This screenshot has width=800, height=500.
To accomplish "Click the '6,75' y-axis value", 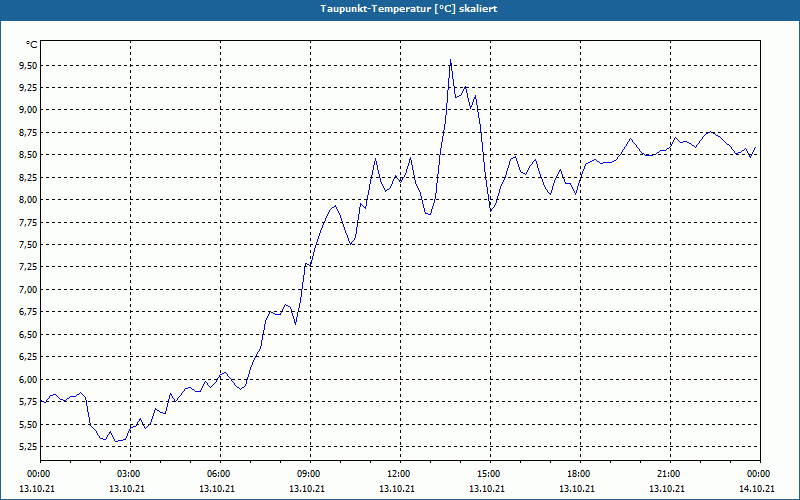I will pos(29,312).
